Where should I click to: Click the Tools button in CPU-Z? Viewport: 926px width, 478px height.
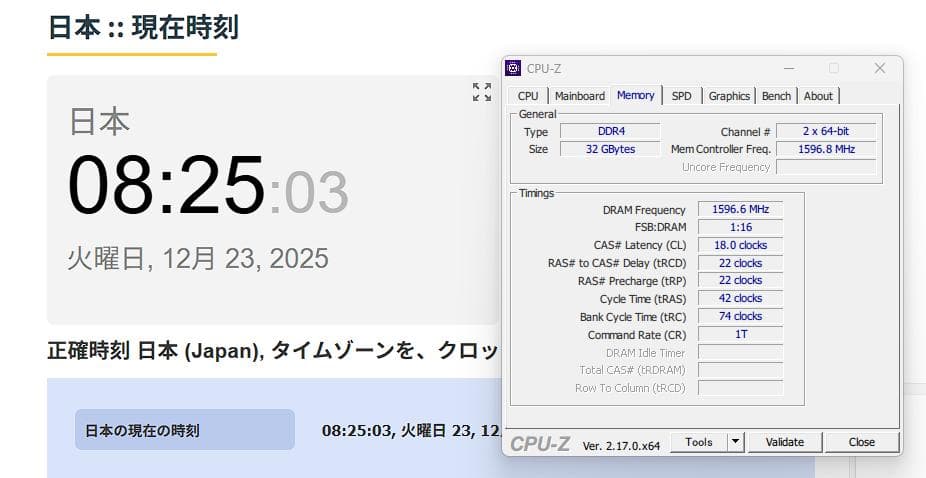point(699,442)
